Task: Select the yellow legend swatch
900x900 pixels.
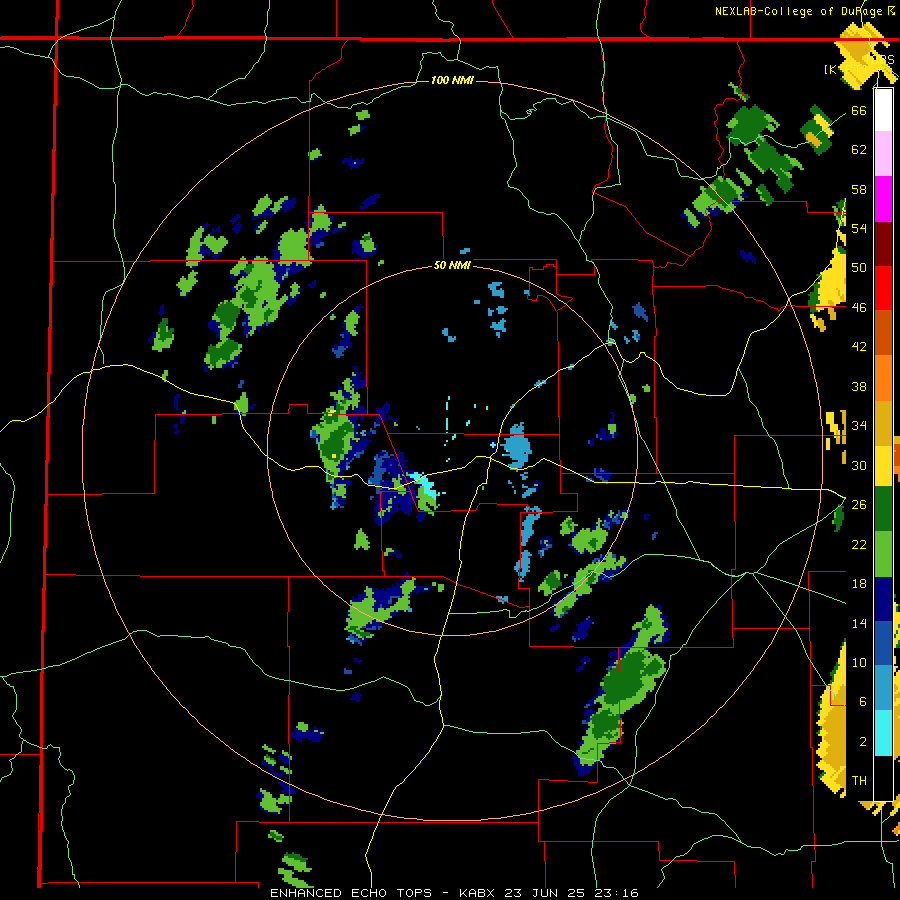Action: 883,465
